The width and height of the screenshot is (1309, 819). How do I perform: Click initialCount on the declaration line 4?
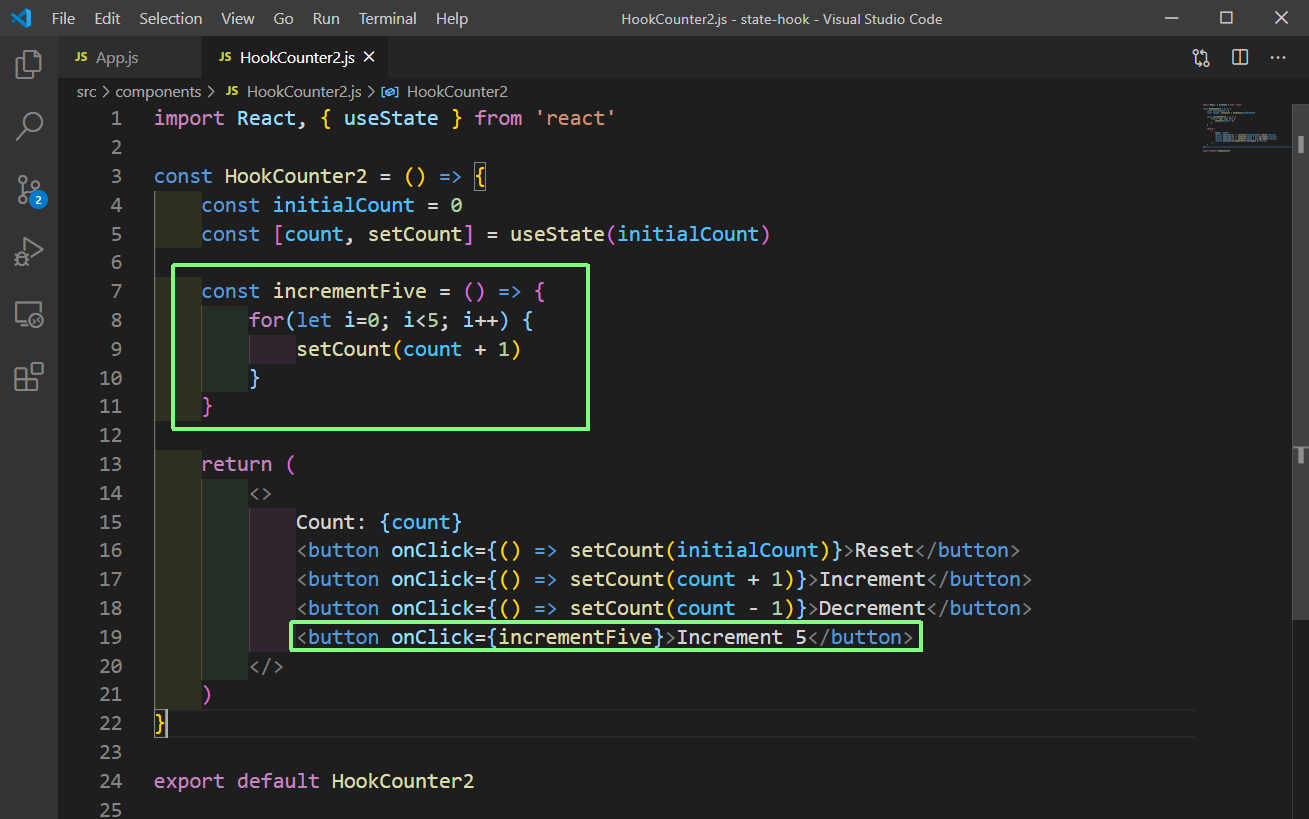(x=343, y=205)
